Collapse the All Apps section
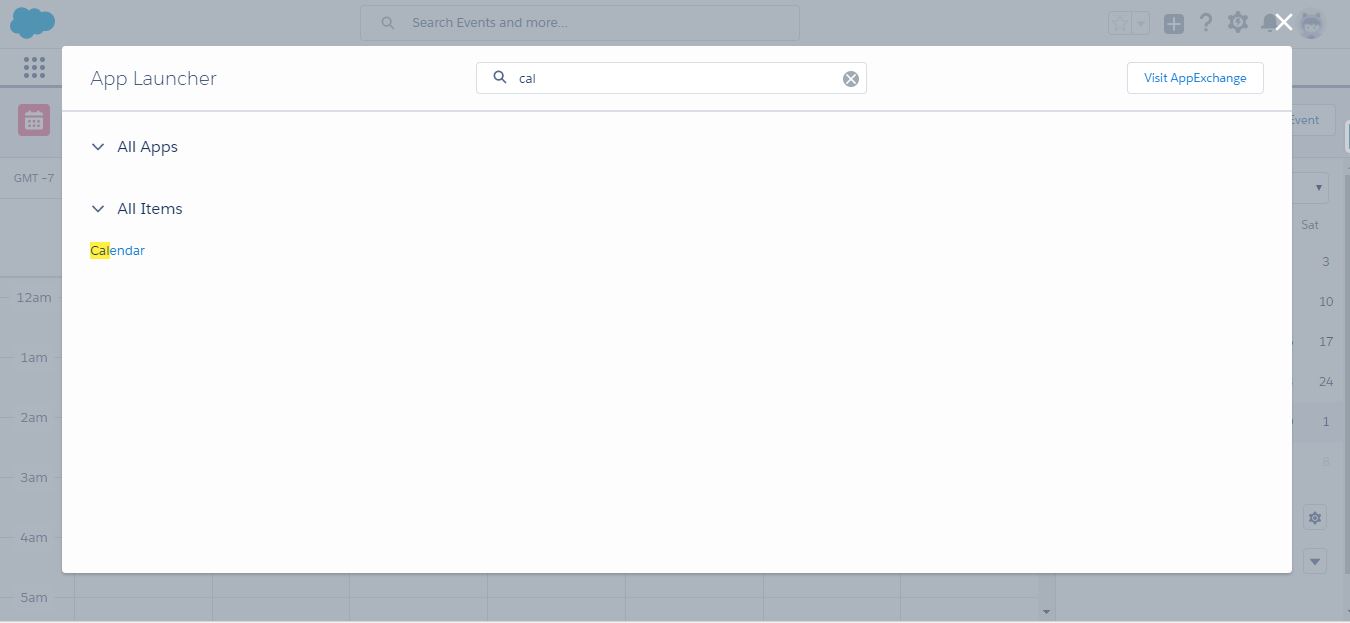1350x623 pixels. pyautogui.click(x=98, y=146)
